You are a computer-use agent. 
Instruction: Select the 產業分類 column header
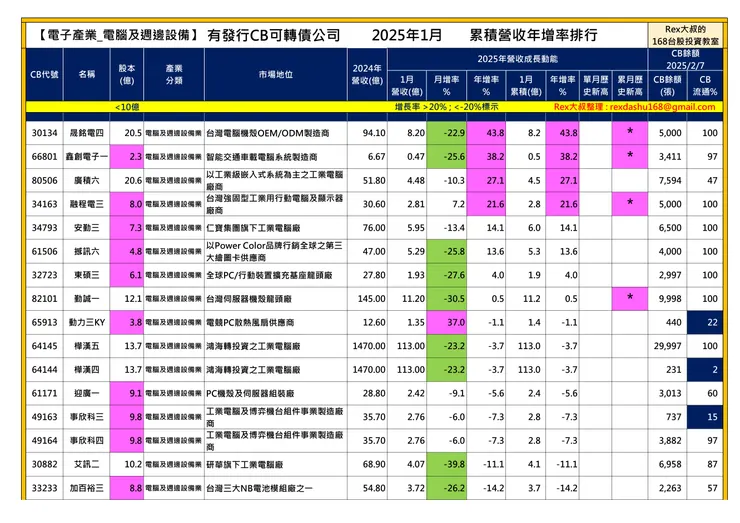(x=174, y=74)
